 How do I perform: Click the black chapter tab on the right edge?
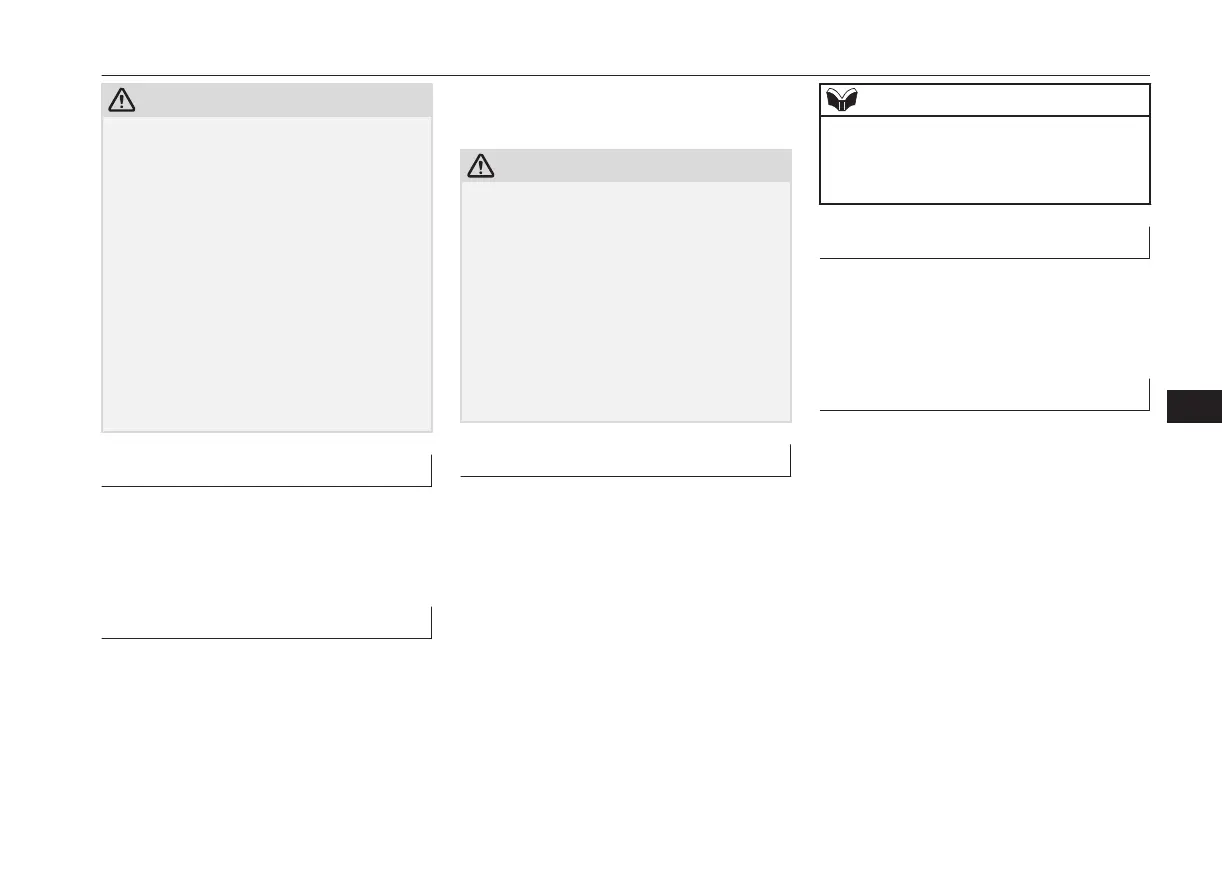(x=1193, y=407)
